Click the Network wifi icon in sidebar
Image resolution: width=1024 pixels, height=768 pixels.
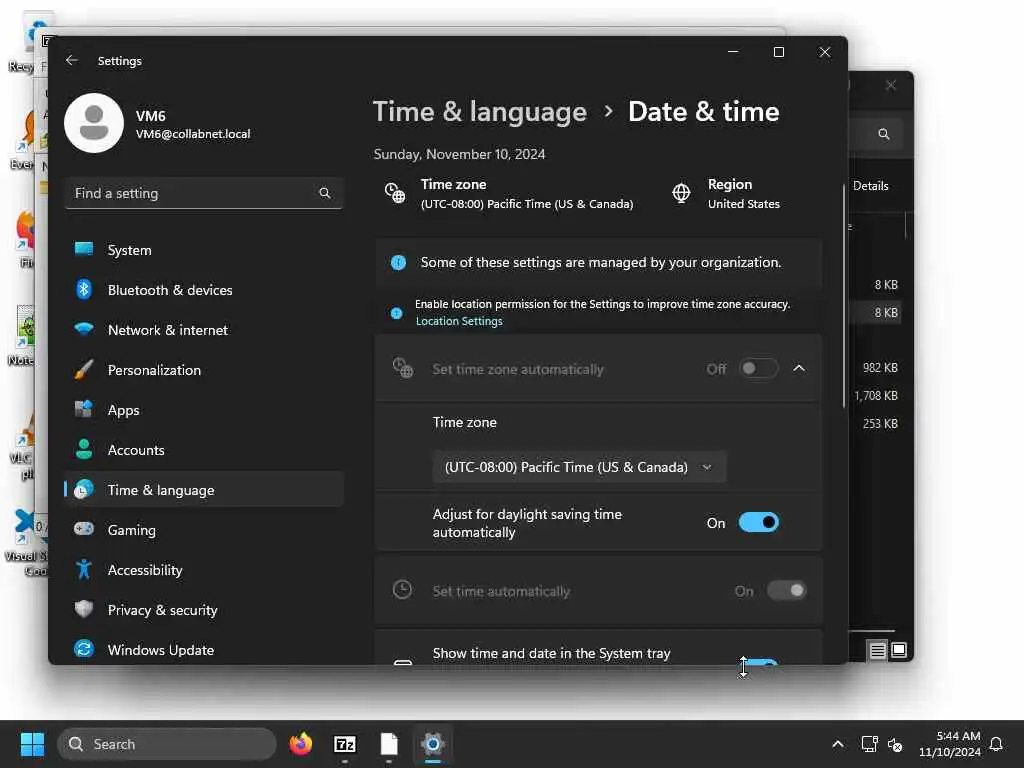[84, 328]
